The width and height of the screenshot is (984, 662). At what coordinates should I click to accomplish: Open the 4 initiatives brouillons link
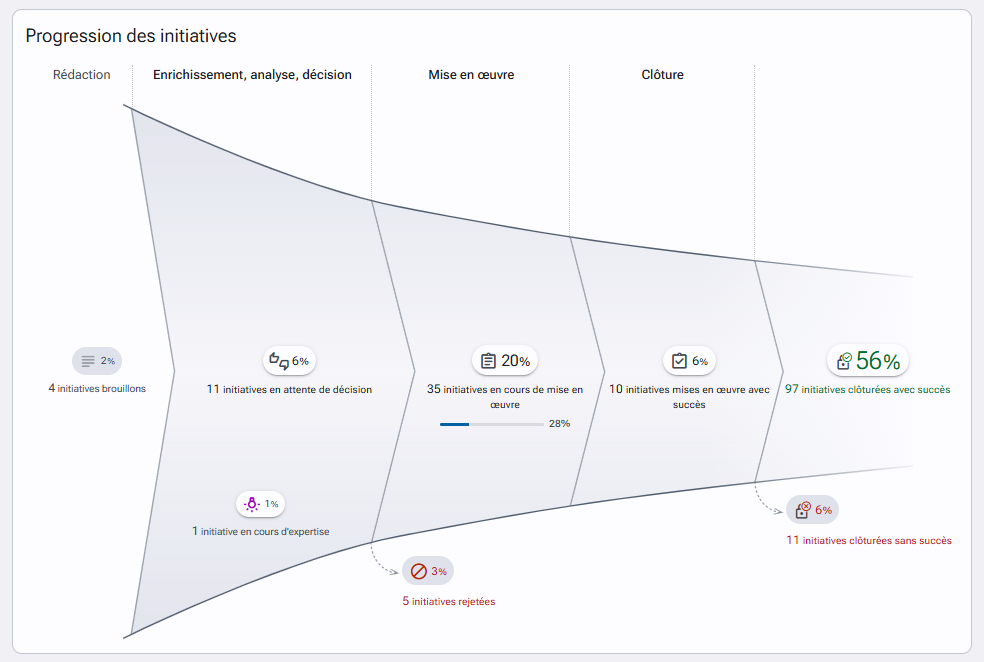(97, 388)
